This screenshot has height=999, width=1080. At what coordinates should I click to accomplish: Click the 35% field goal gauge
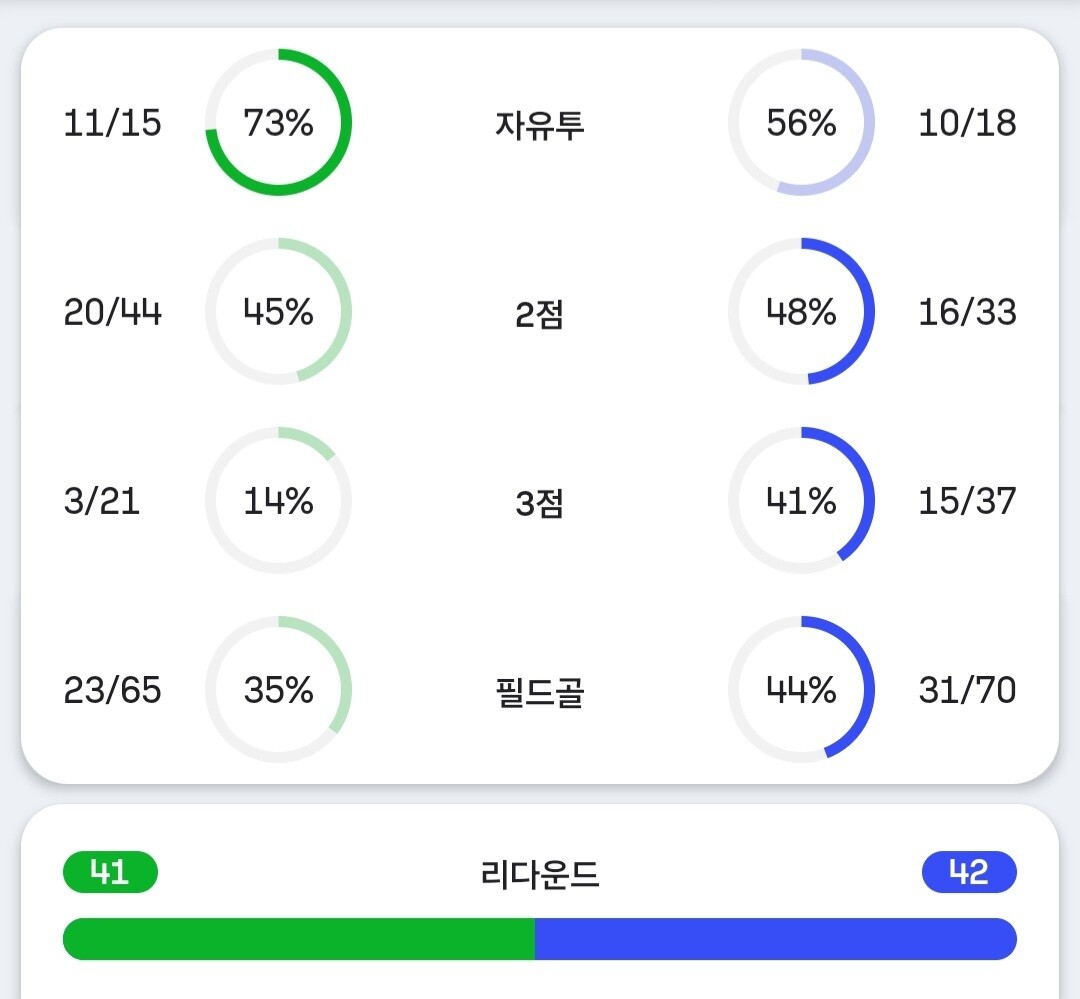[278, 690]
